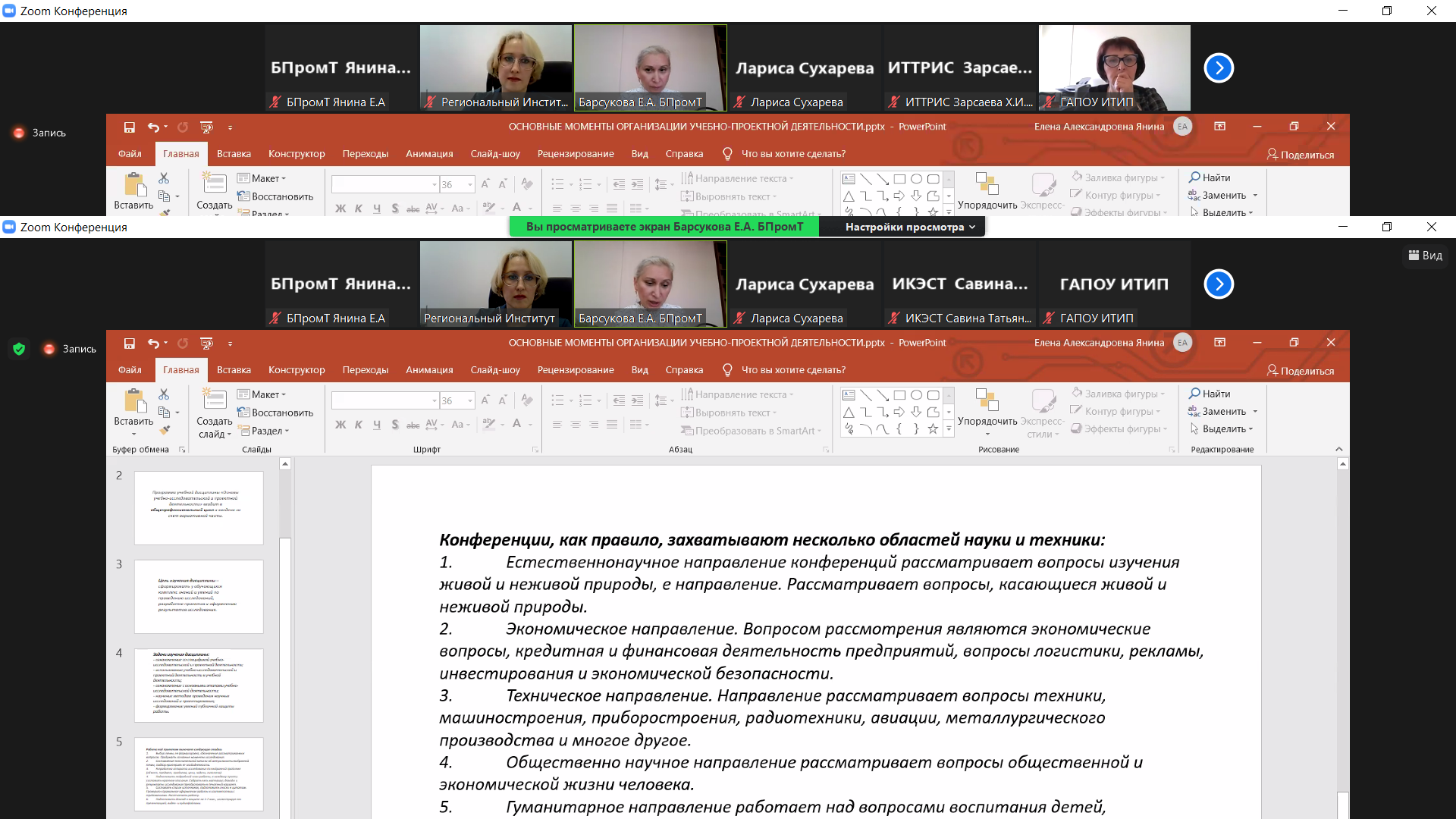Image resolution: width=1456 pixels, height=819 pixels.
Task: Click the Cut scissors icon in the lower ribbon
Action: point(164,394)
